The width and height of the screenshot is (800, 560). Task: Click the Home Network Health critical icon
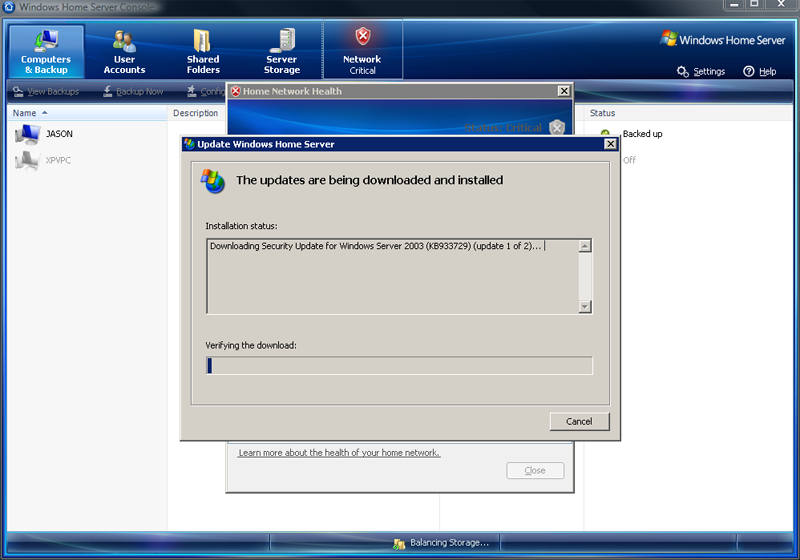tap(236, 91)
